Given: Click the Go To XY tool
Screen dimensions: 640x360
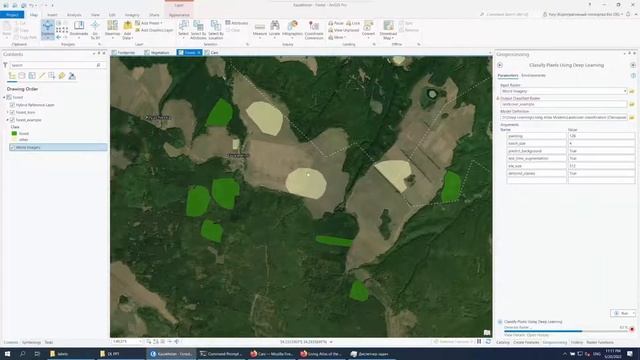Looking at the screenshot, I should (95, 29).
